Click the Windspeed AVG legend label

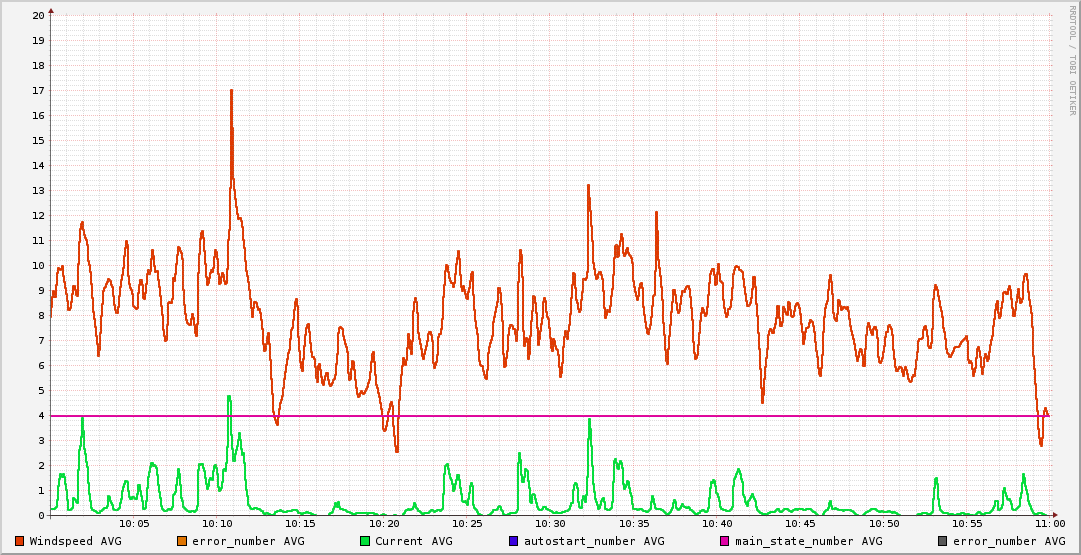75,541
